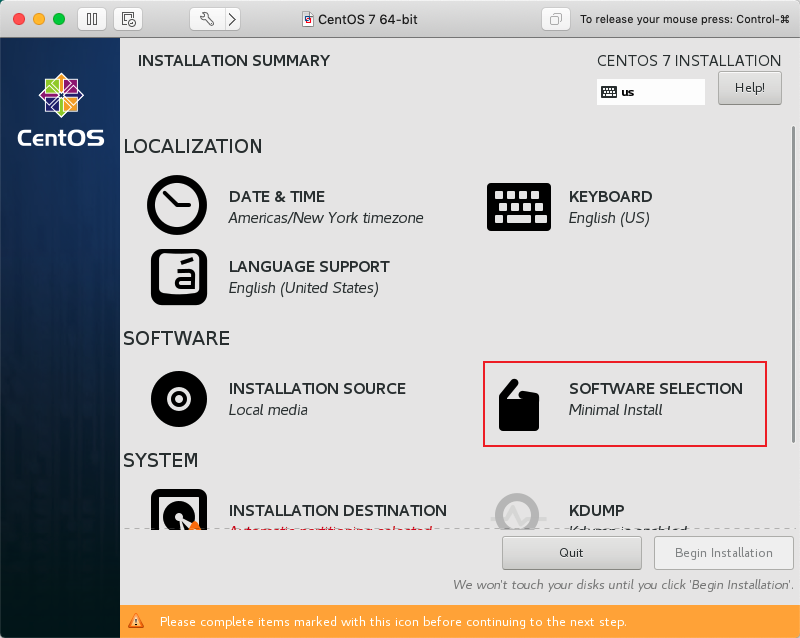Open KEYBOARD settings label
Viewport: 800px width, 638px height.
point(610,197)
